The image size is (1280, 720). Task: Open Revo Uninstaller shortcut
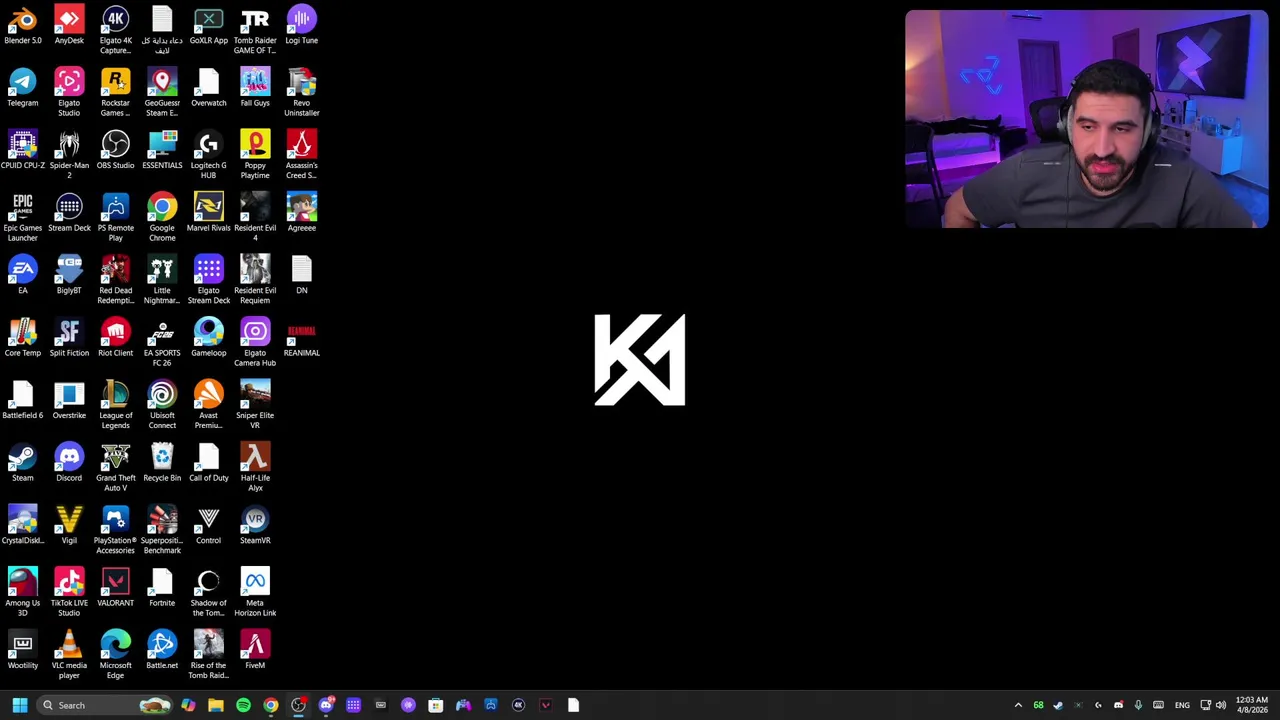(302, 93)
